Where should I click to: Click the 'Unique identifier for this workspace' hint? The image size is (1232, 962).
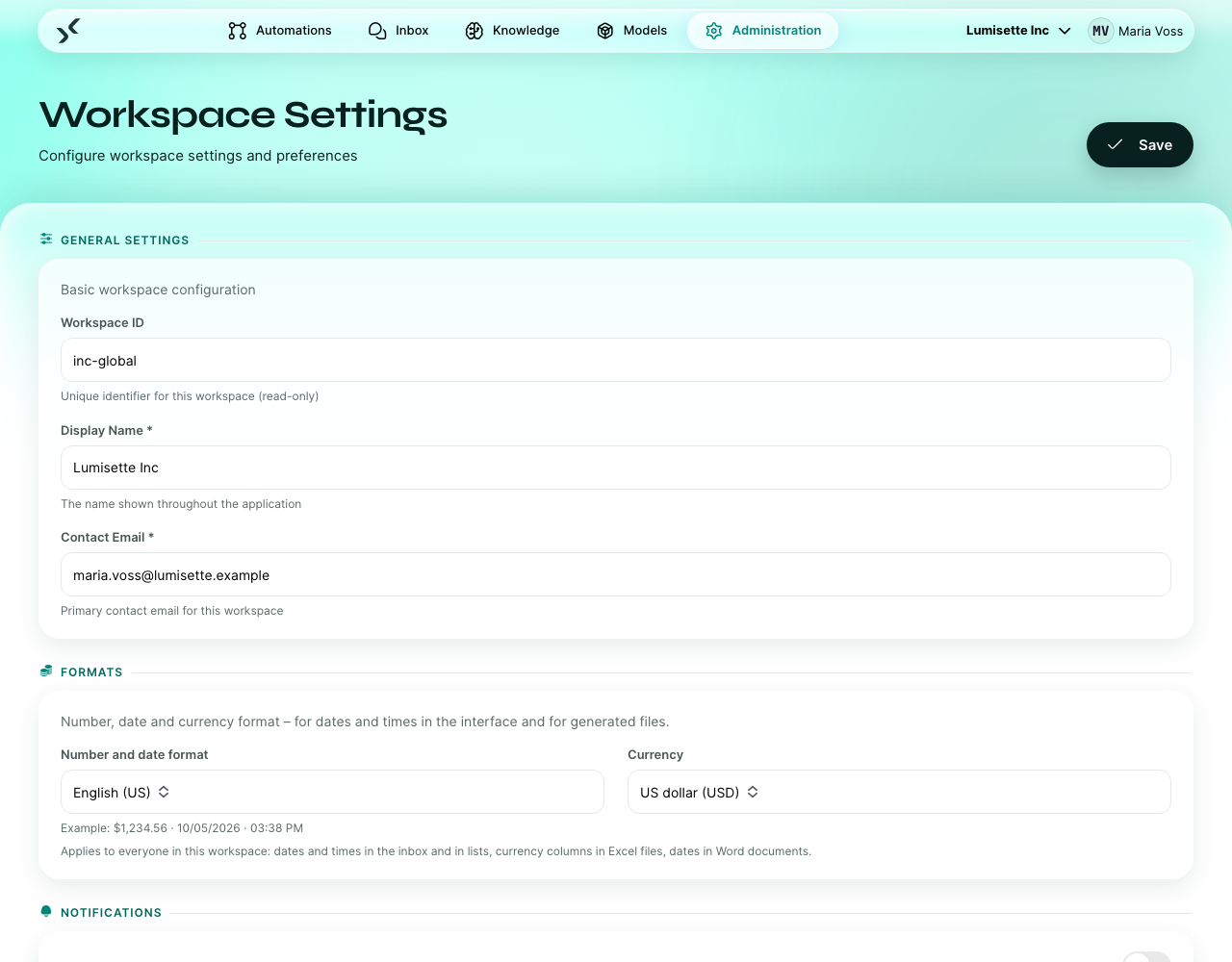[x=190, y=396]
